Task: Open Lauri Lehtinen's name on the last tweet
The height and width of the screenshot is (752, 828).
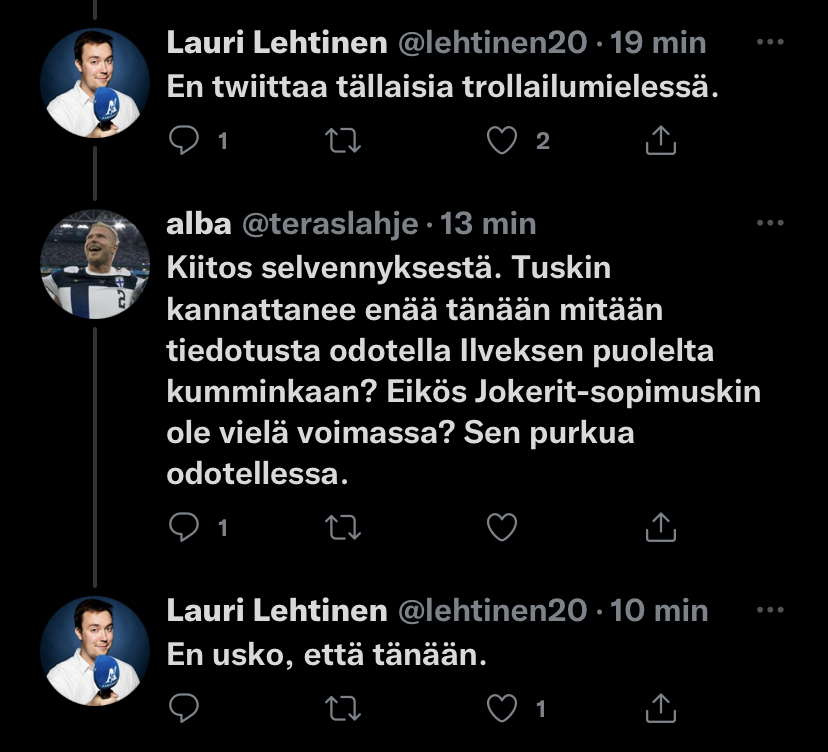Action: pyautogui.click(x=276, y=610)
